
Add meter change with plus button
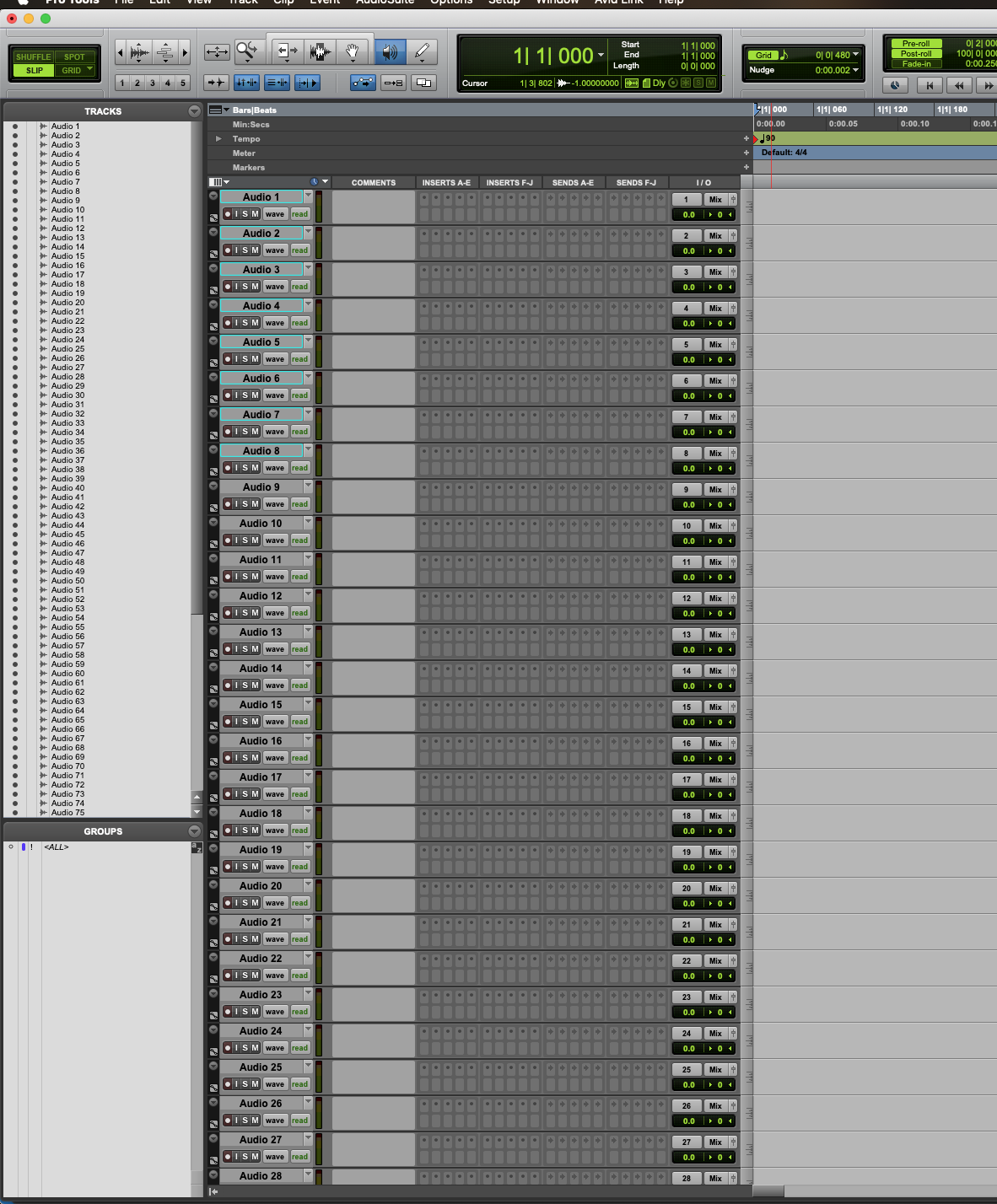coord(746,153)
